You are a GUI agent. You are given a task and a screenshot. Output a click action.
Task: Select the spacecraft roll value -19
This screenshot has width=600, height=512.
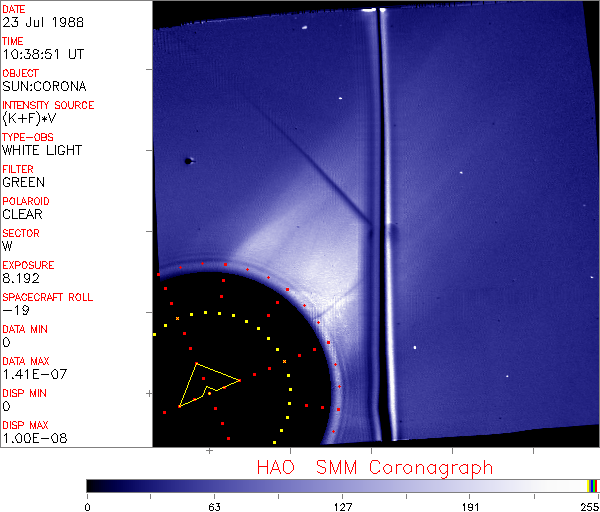point(16,310)
